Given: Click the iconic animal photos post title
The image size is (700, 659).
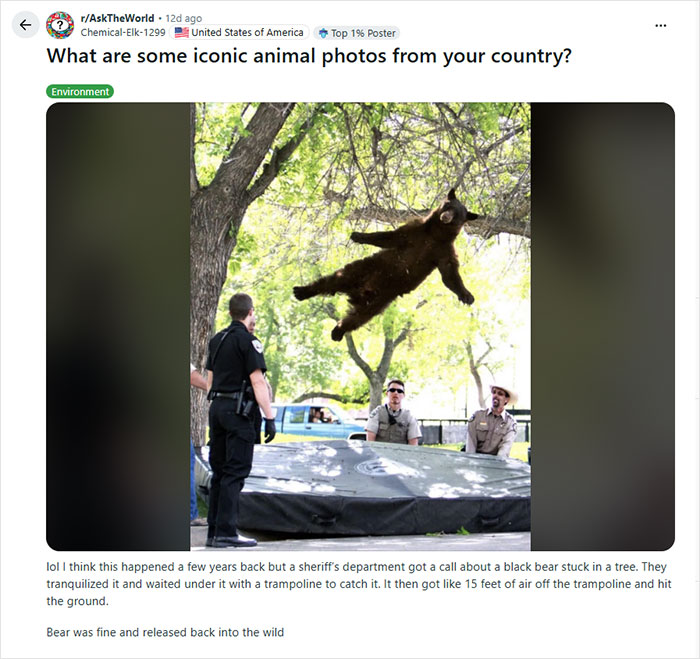Looking at the screenshot, I should coord(309,56).
